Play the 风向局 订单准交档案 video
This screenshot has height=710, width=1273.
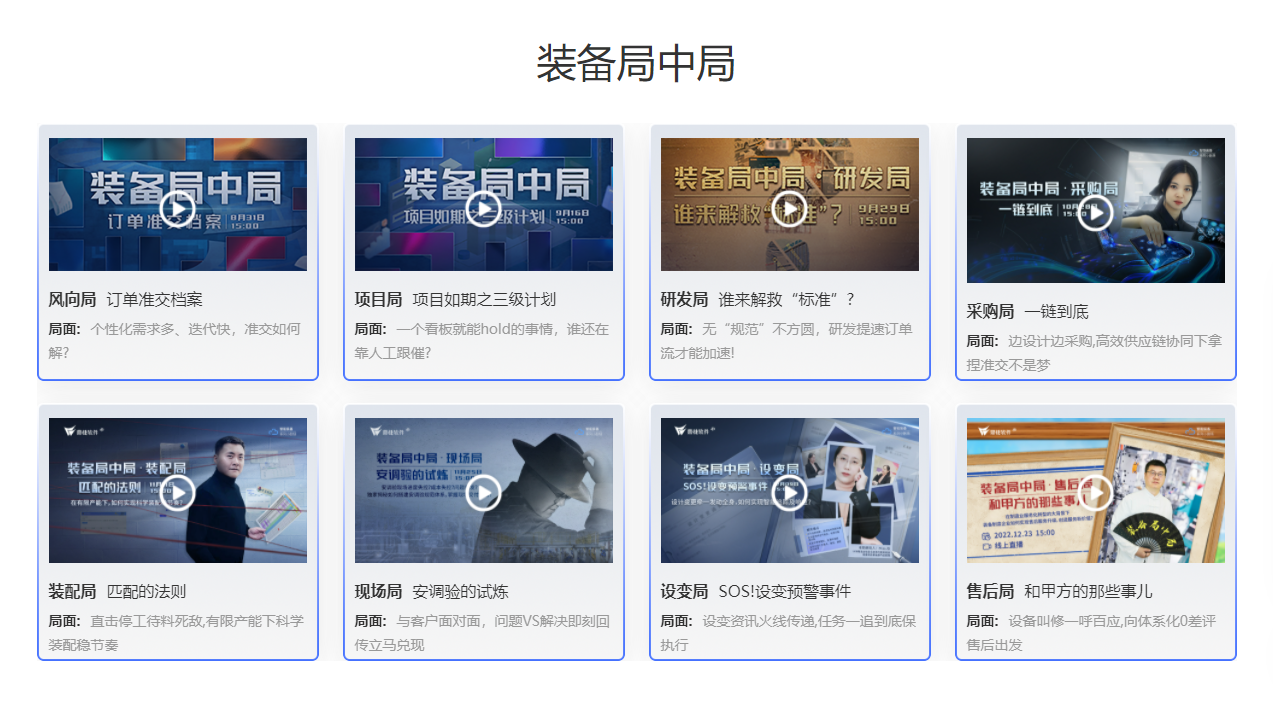coord(177,209)
